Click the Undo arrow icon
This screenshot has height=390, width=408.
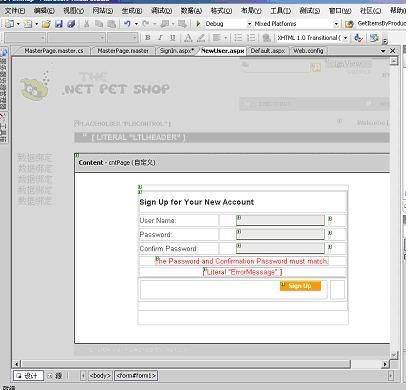click(x=127, y=24)
